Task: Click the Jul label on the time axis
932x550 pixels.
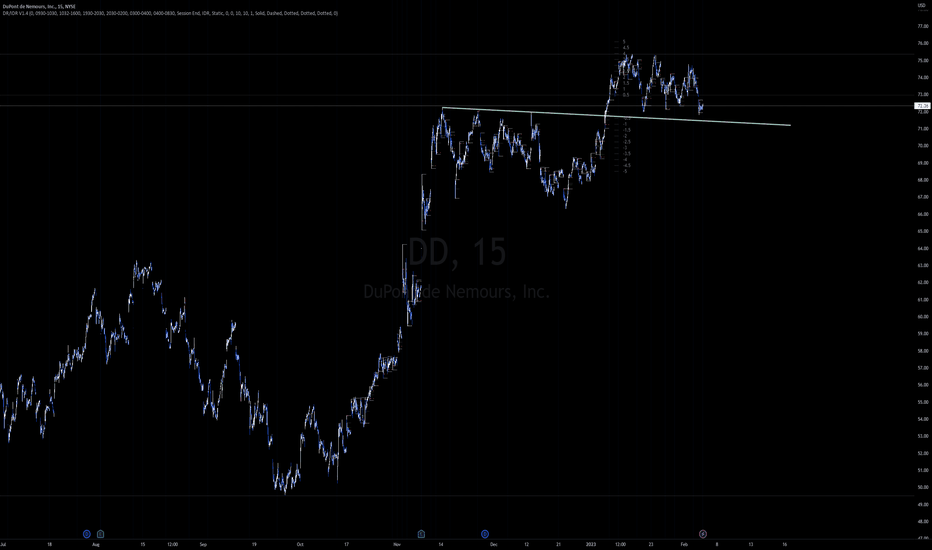Action: [x=3, y=544]
